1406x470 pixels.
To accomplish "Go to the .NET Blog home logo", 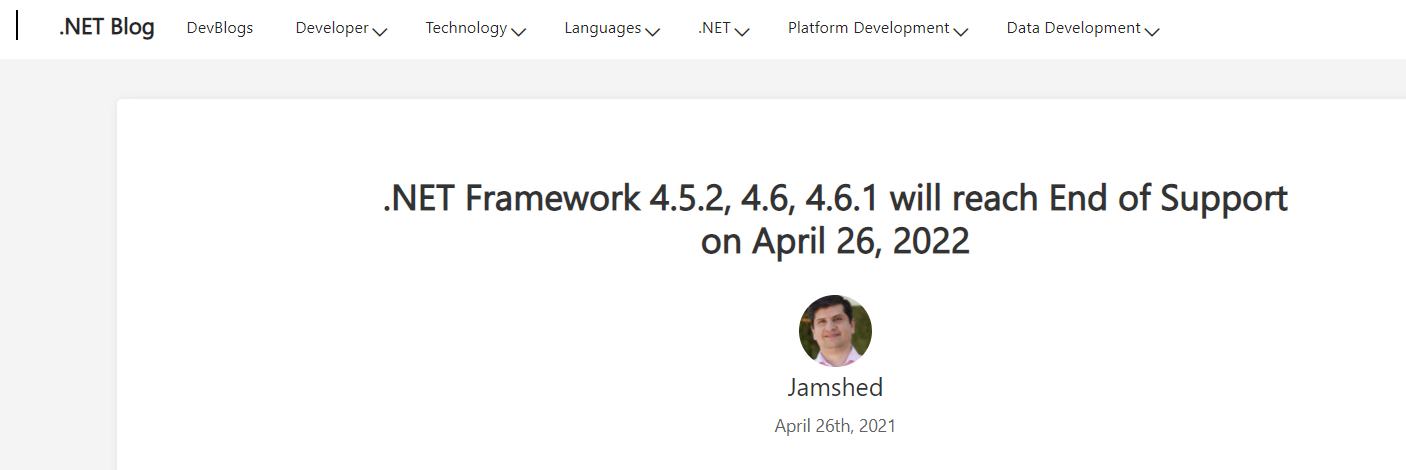I will [106, 28].
